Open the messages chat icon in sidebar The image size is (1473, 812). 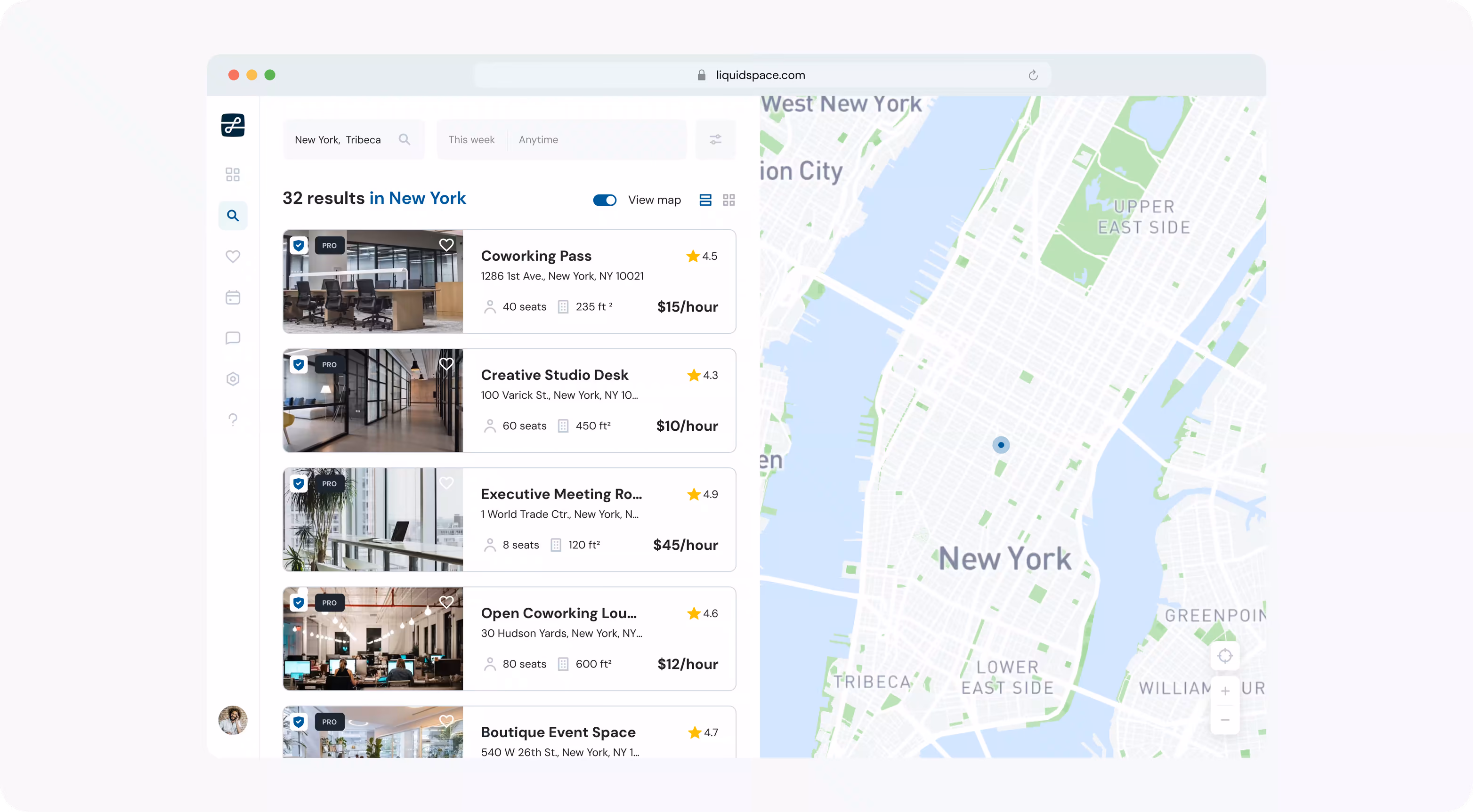pyautogui.click(x=233, y=338)
